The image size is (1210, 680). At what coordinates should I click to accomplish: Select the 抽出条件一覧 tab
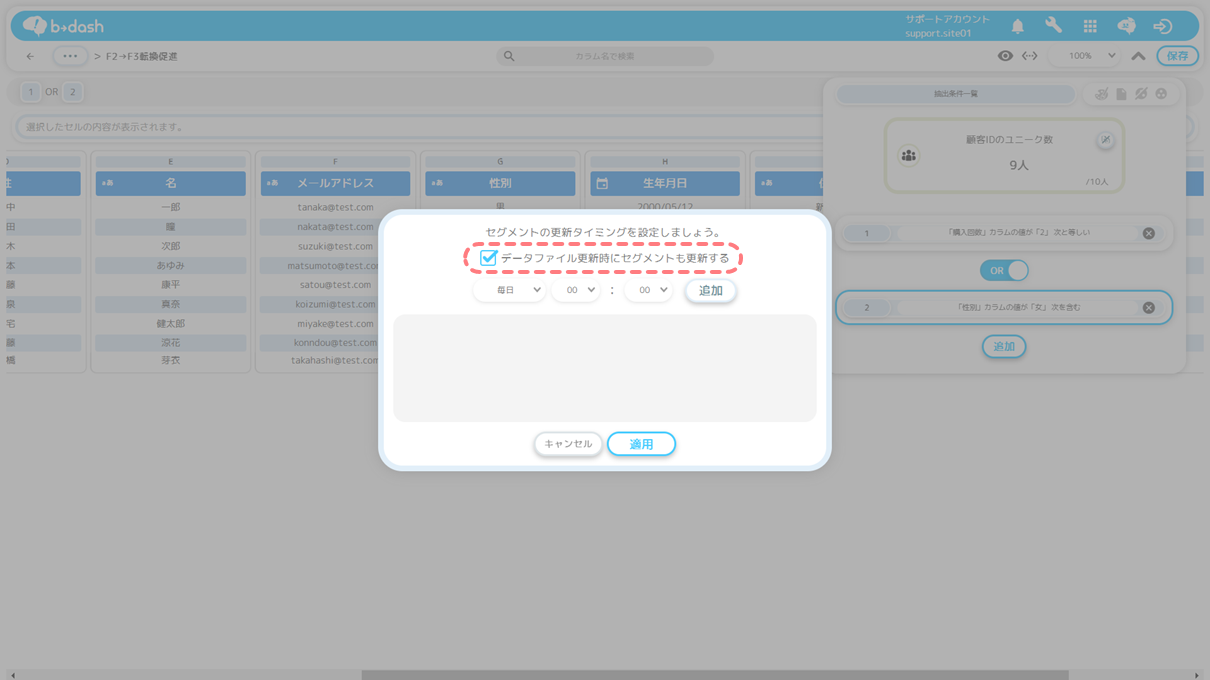point(955,94)
